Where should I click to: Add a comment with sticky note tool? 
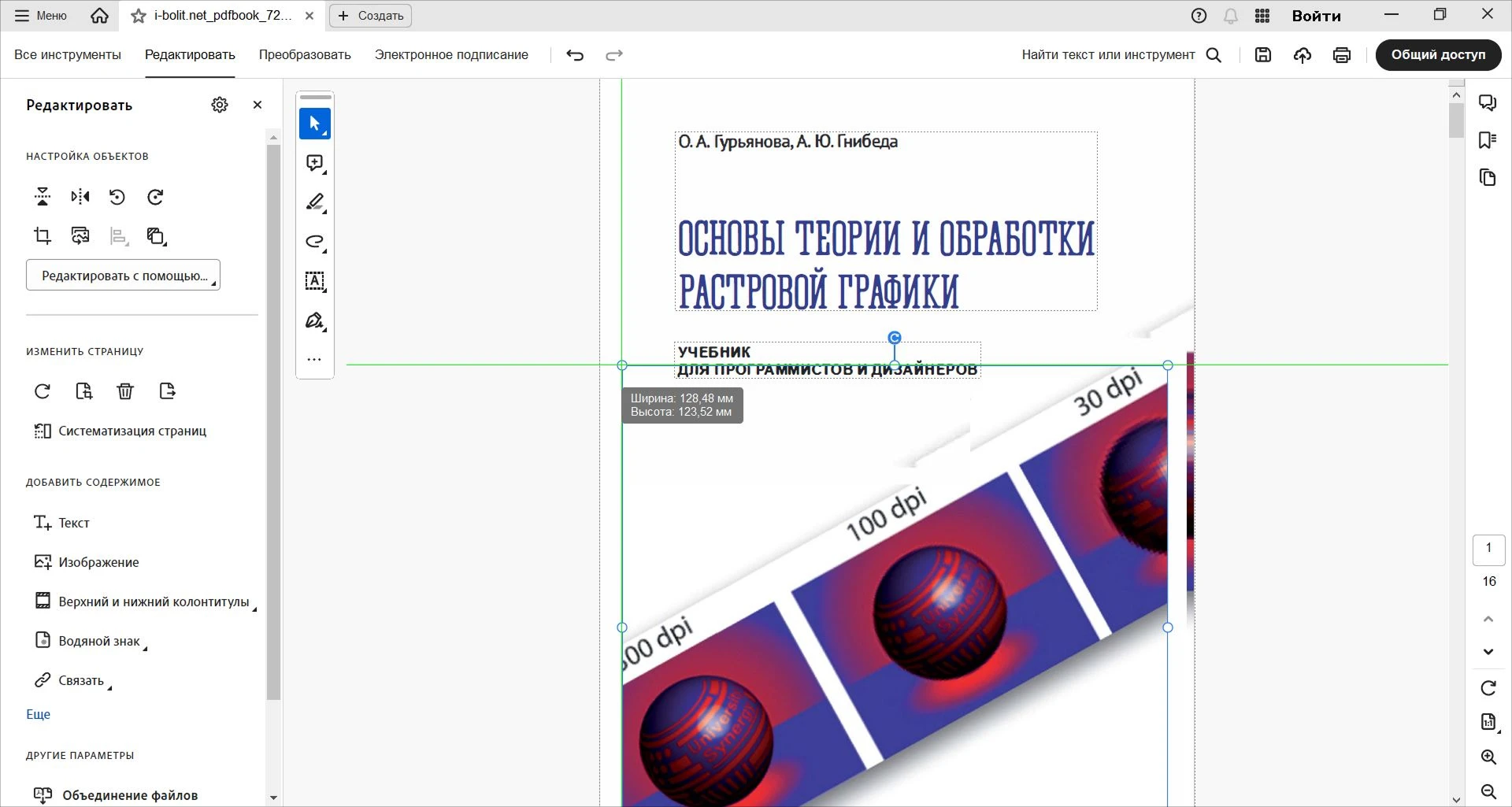pos(315,163)
